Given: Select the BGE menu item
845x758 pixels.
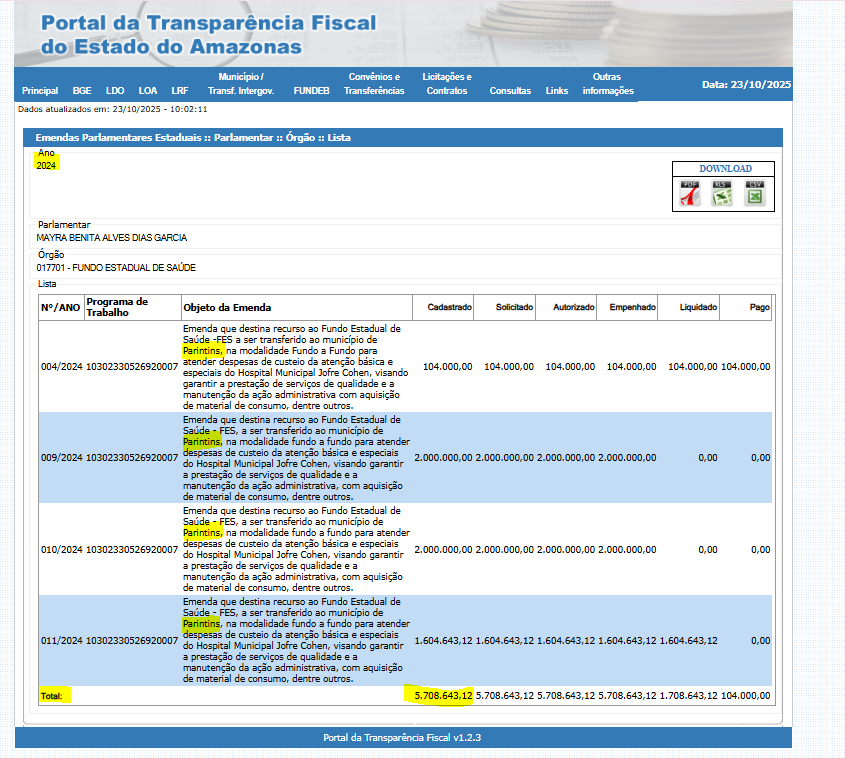Looking at the screenshot, I should click(x=82, y=90).
